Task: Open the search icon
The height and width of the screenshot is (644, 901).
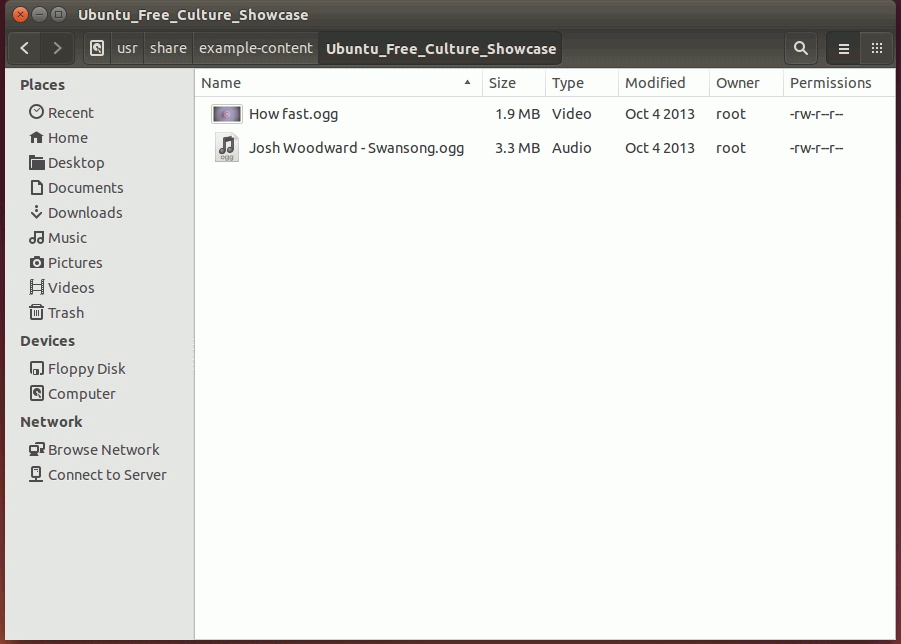Action: [800, 48]
